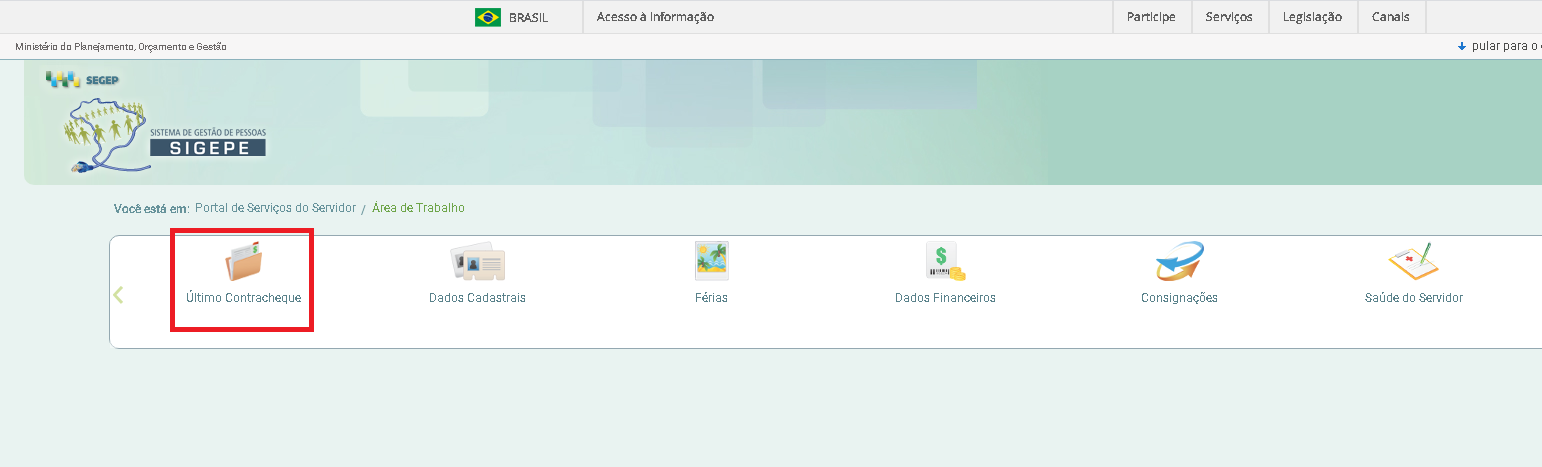Viewport: 1542px width, 467px height.
Task: Open the Canais menu item
Action: click(x=1391, y=17)
